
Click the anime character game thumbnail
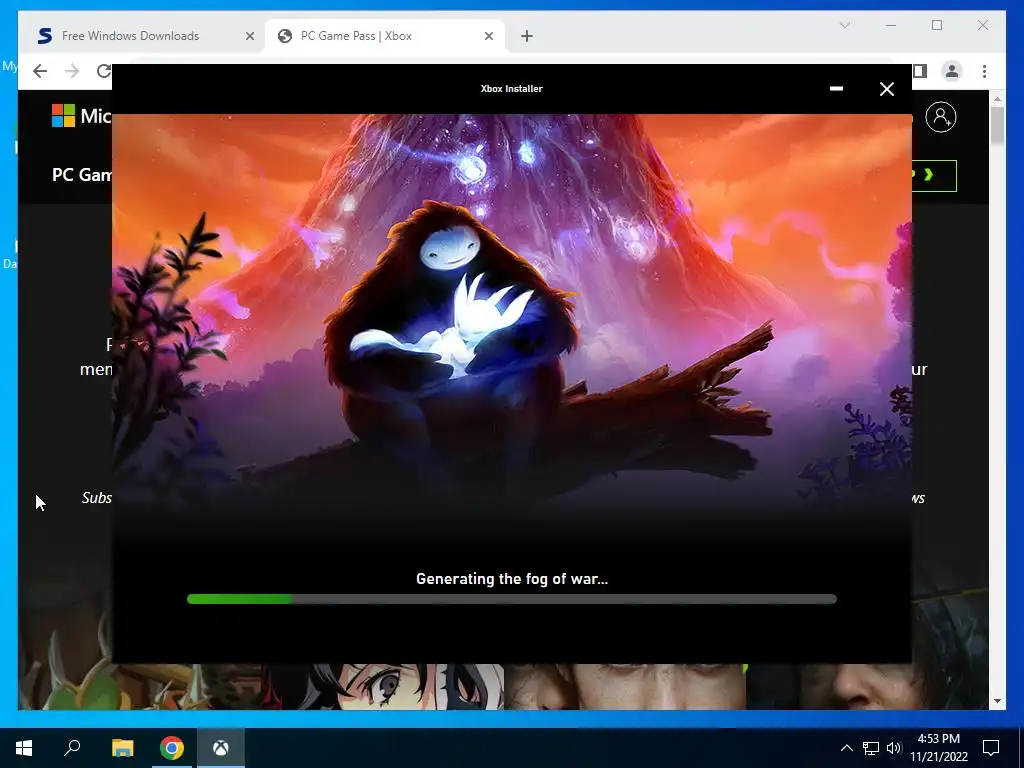pos(385,686)
